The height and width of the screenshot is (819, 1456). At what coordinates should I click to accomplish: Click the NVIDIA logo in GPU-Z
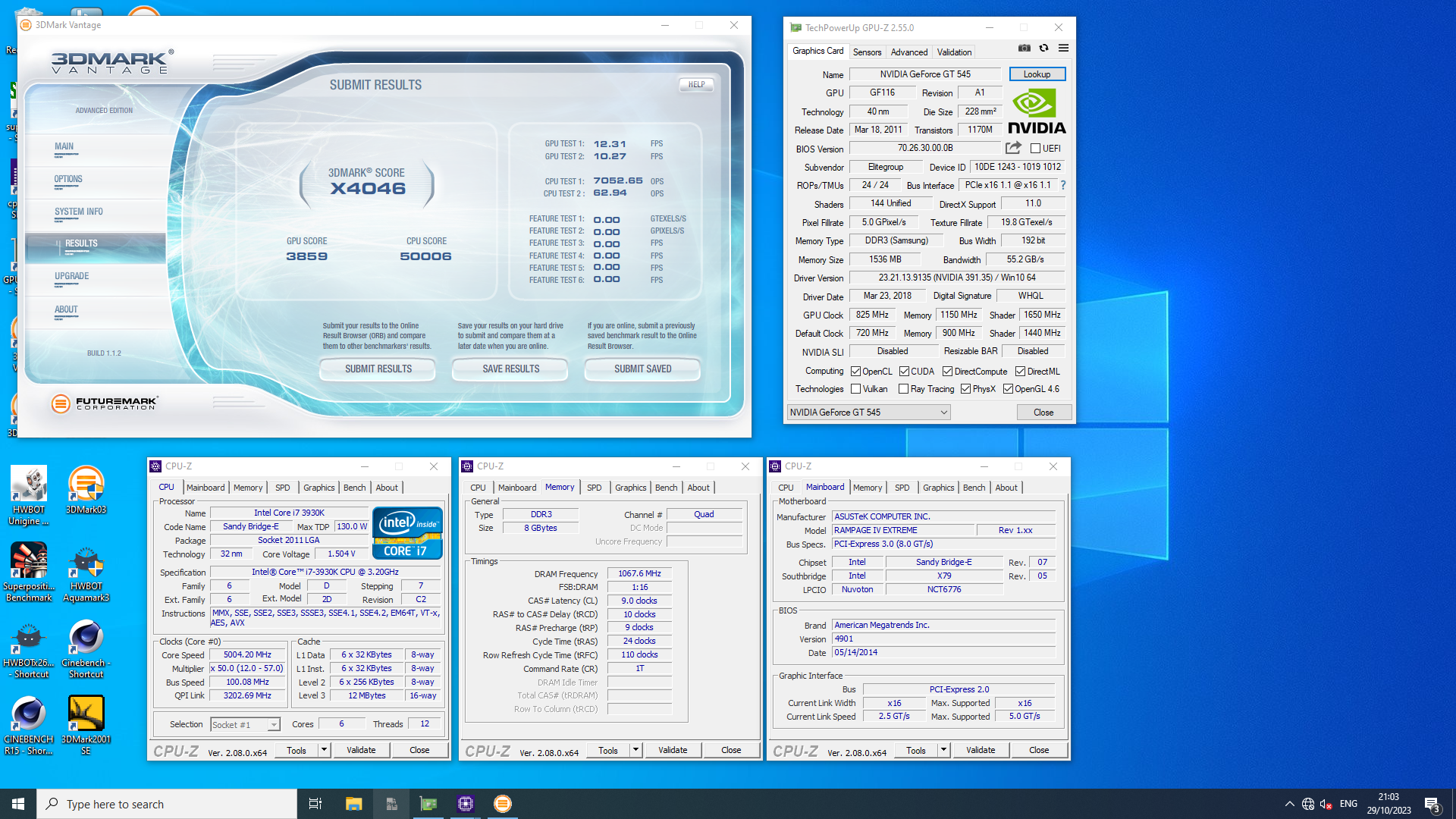pos(1037,111)
